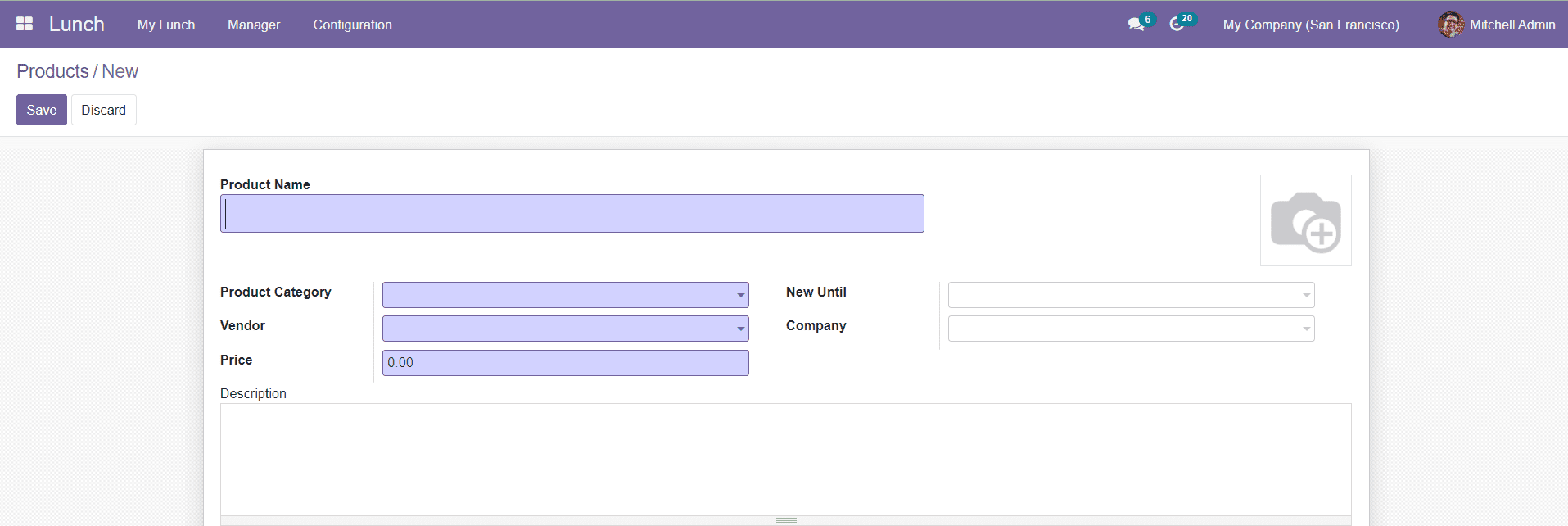
Task: Expand the Product Category dropdown
Action: pos(740,295)
